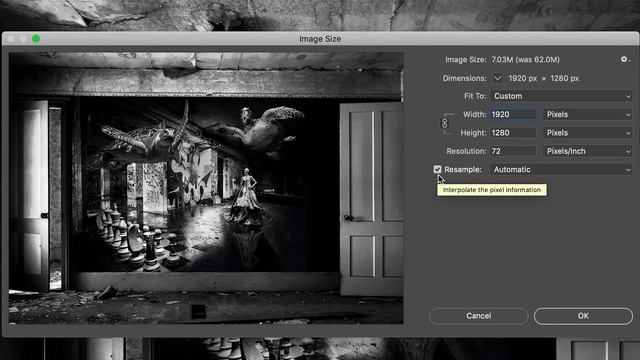Click the Resample label text

click(x=463, y=169)
